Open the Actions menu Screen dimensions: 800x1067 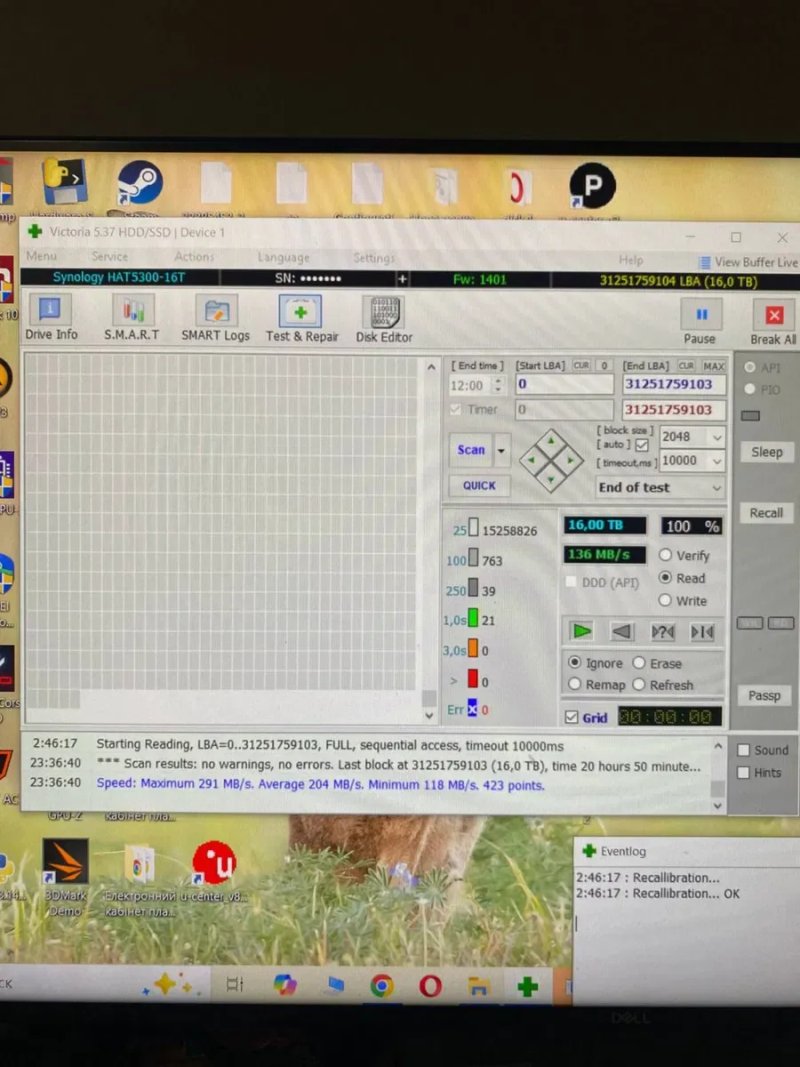point(194,257)
